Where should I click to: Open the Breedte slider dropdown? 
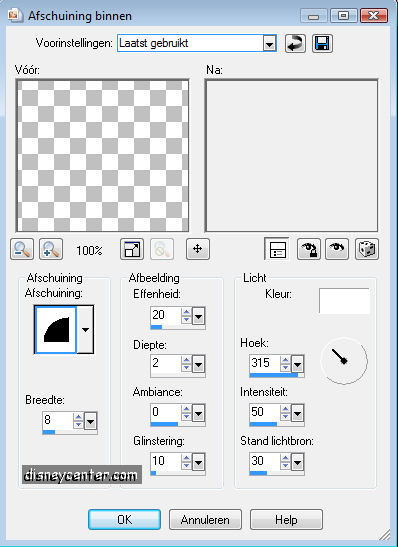tap(90, 421)
